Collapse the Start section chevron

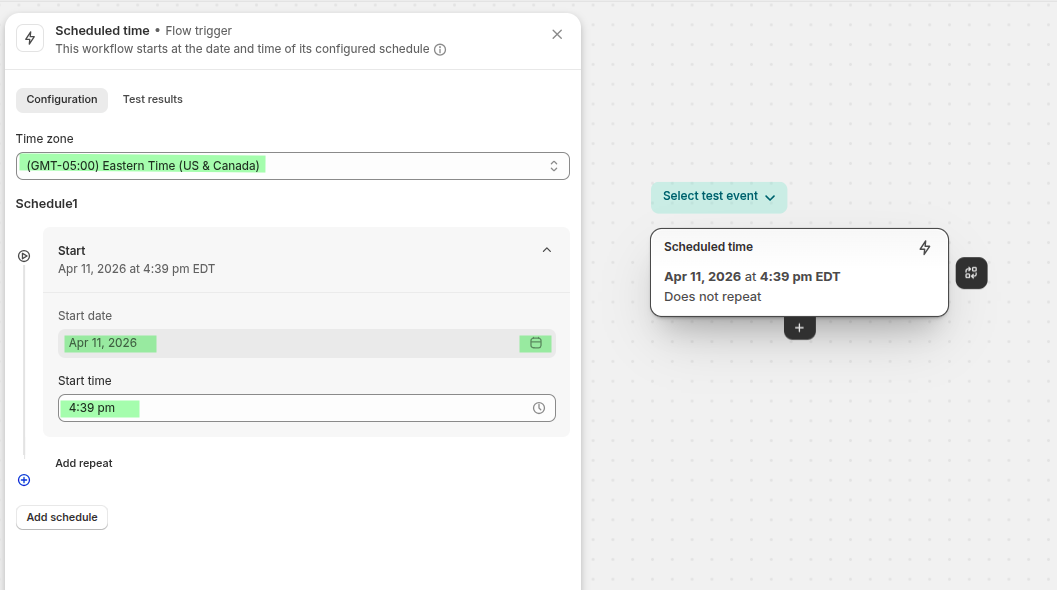[x=547, y=250]
